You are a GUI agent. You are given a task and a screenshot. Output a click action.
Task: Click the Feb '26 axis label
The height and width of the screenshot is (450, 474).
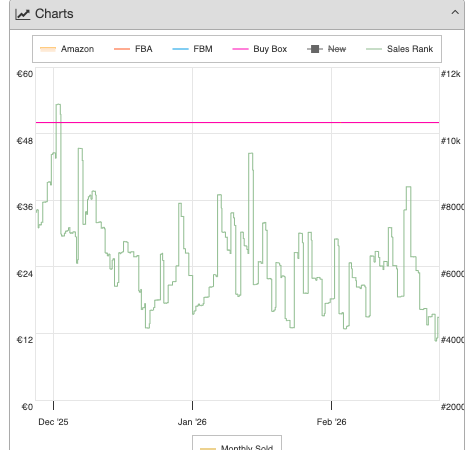331,422
